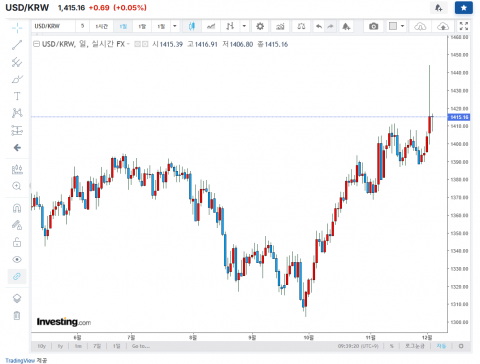Select the 1m range button
The height and width of the screenshot is (364, 480).
pos(78,346)
